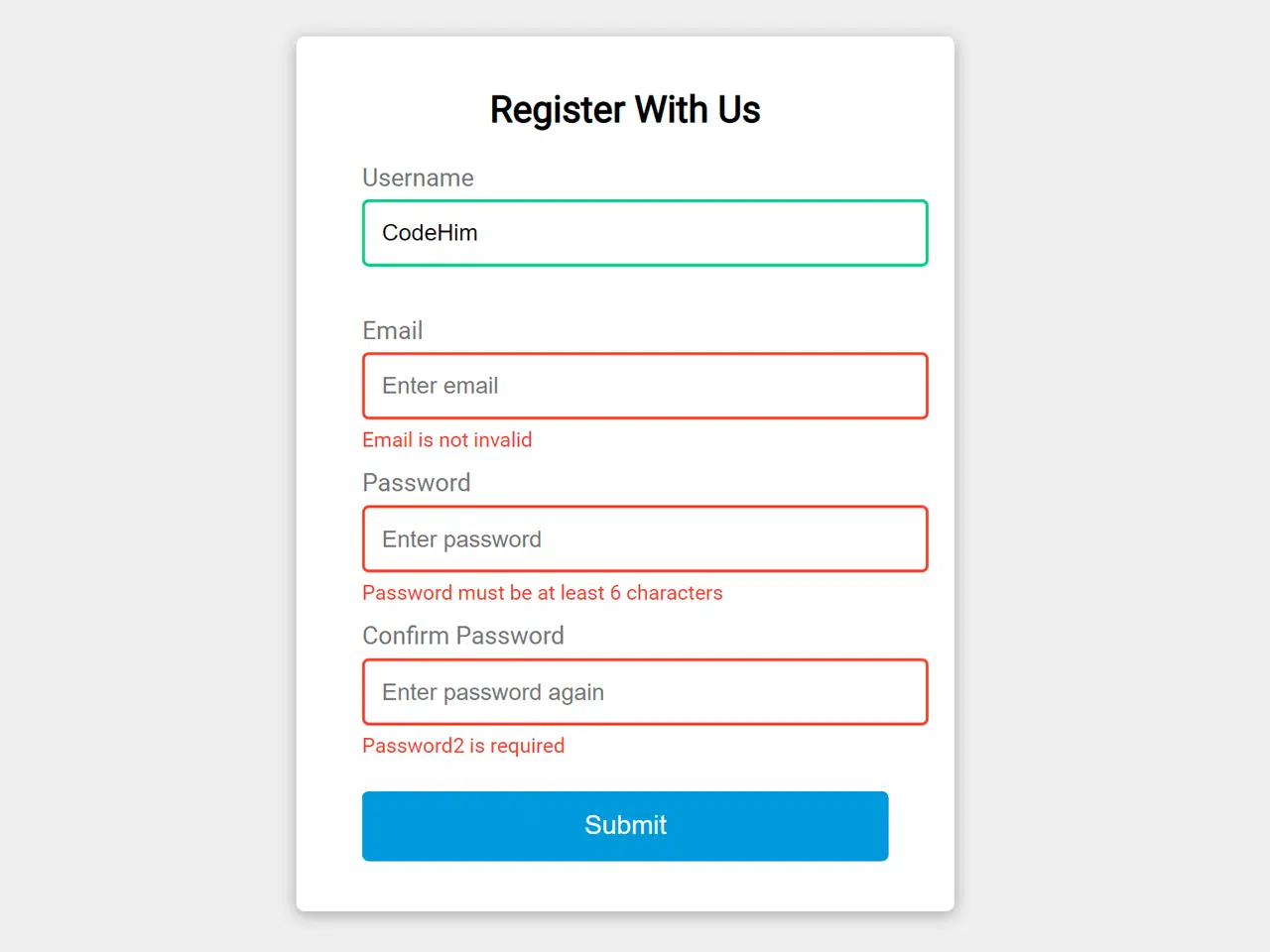
Task: Select the Username label text
Action: click(x=418, y=178)
